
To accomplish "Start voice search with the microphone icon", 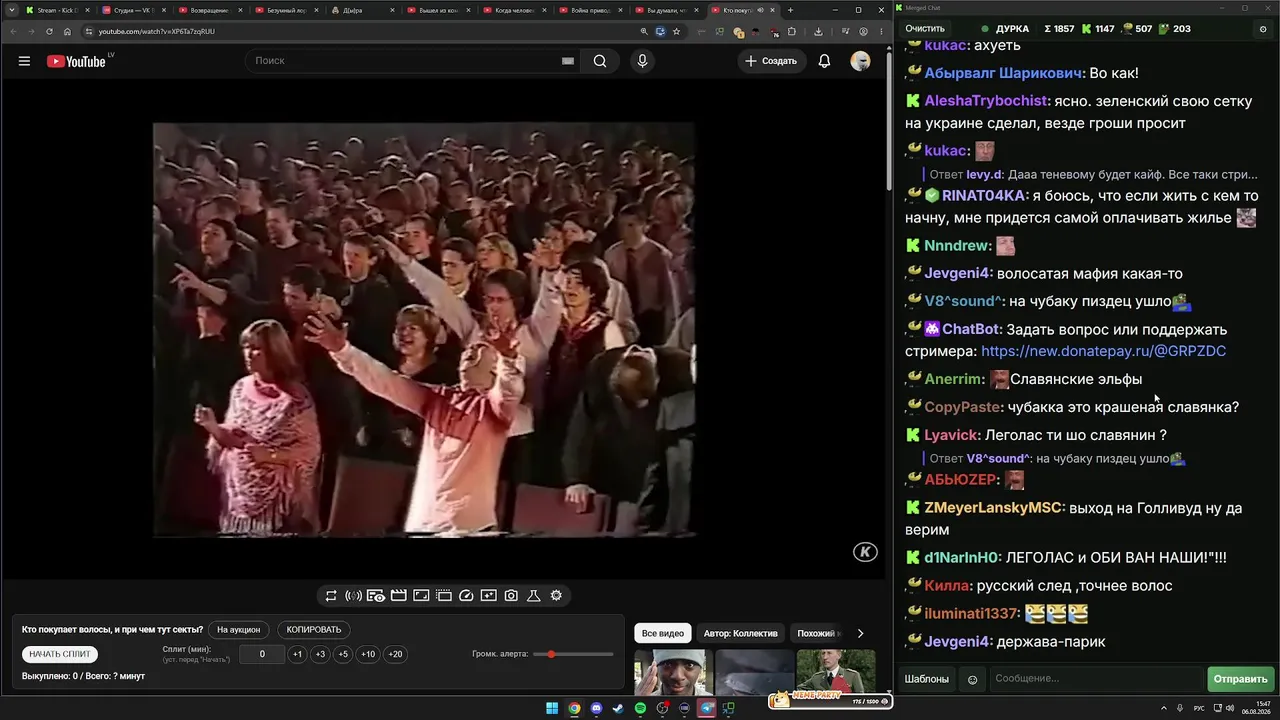I will pyautogui.click(x=642, y=61).
